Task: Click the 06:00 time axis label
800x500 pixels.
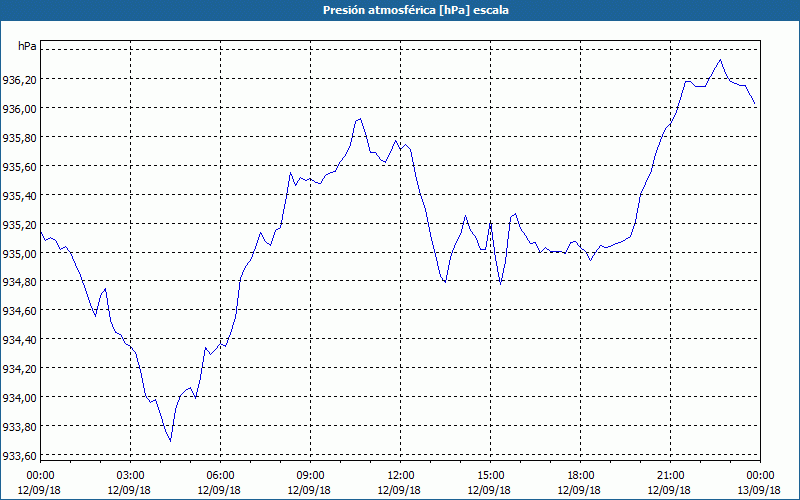Action: tap(220, 476)
